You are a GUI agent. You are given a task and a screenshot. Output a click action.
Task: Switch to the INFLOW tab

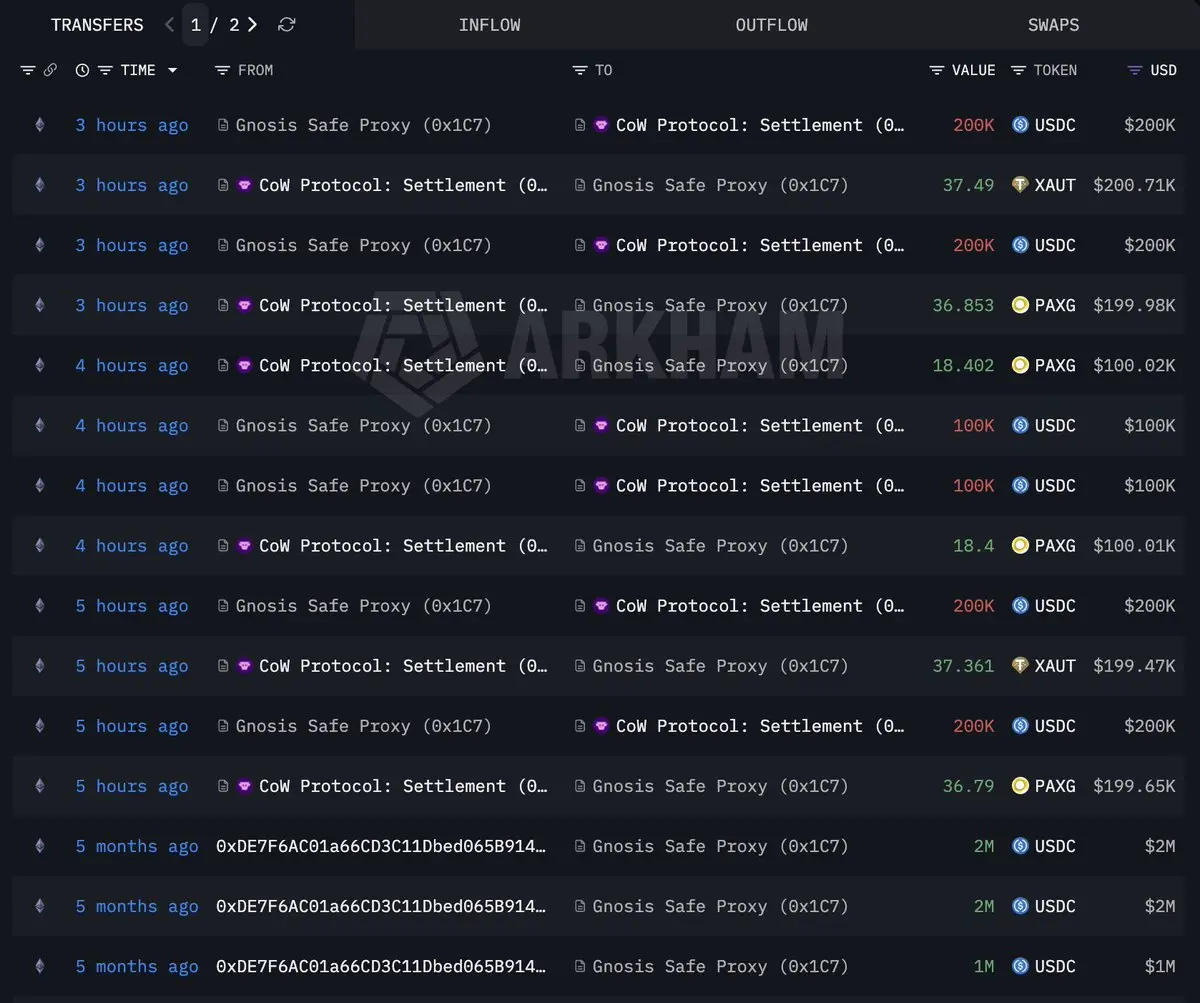pyautogui.click(x=490, y=25)
